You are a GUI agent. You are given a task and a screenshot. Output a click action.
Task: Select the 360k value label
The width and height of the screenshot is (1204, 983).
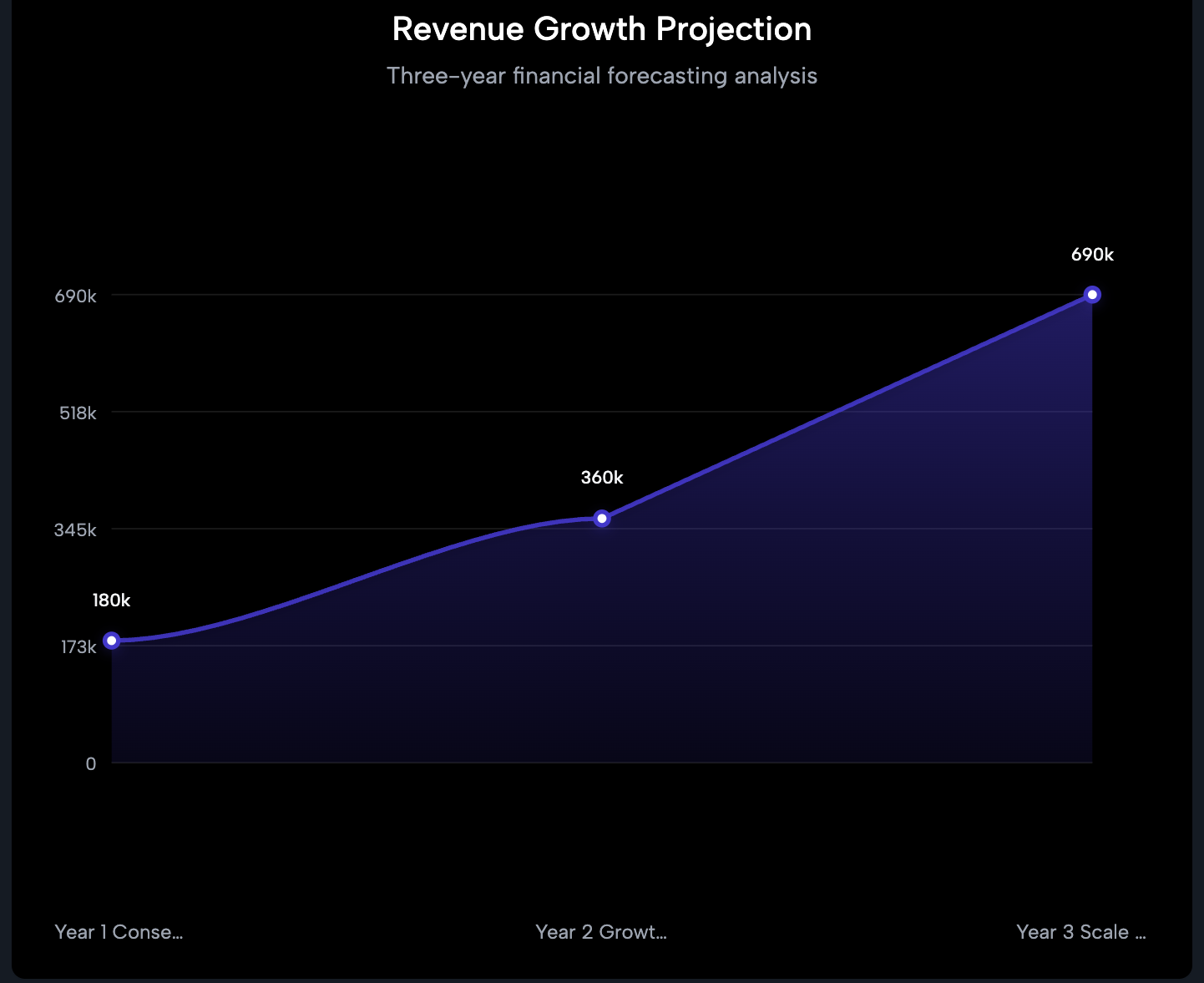point(602,477)
